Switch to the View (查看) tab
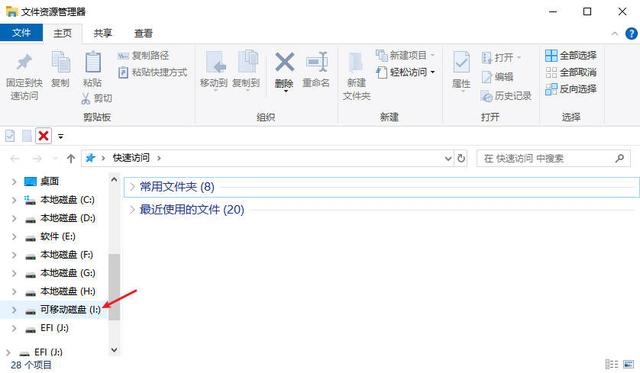Viewport: 640px width, 373px height. 143,33
